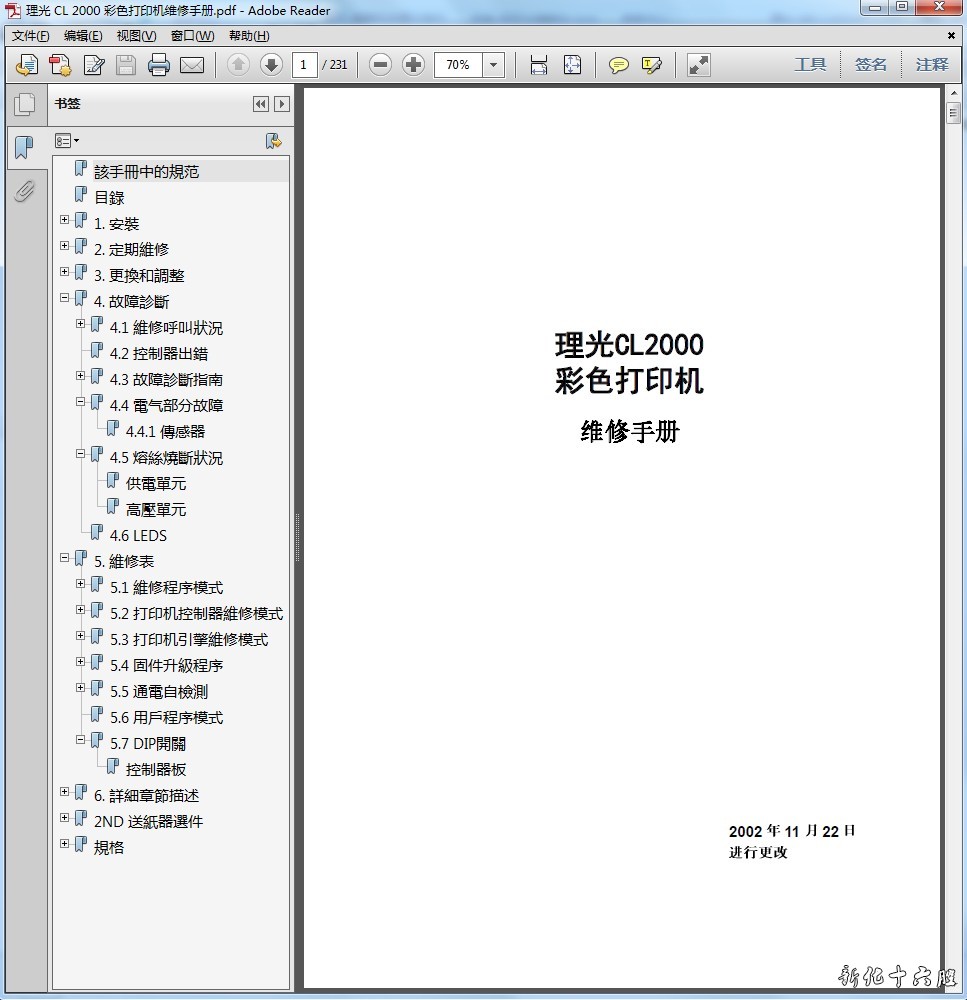
Task: Open the zoom percentage dropdown
Action: click(x=494, y=65)
